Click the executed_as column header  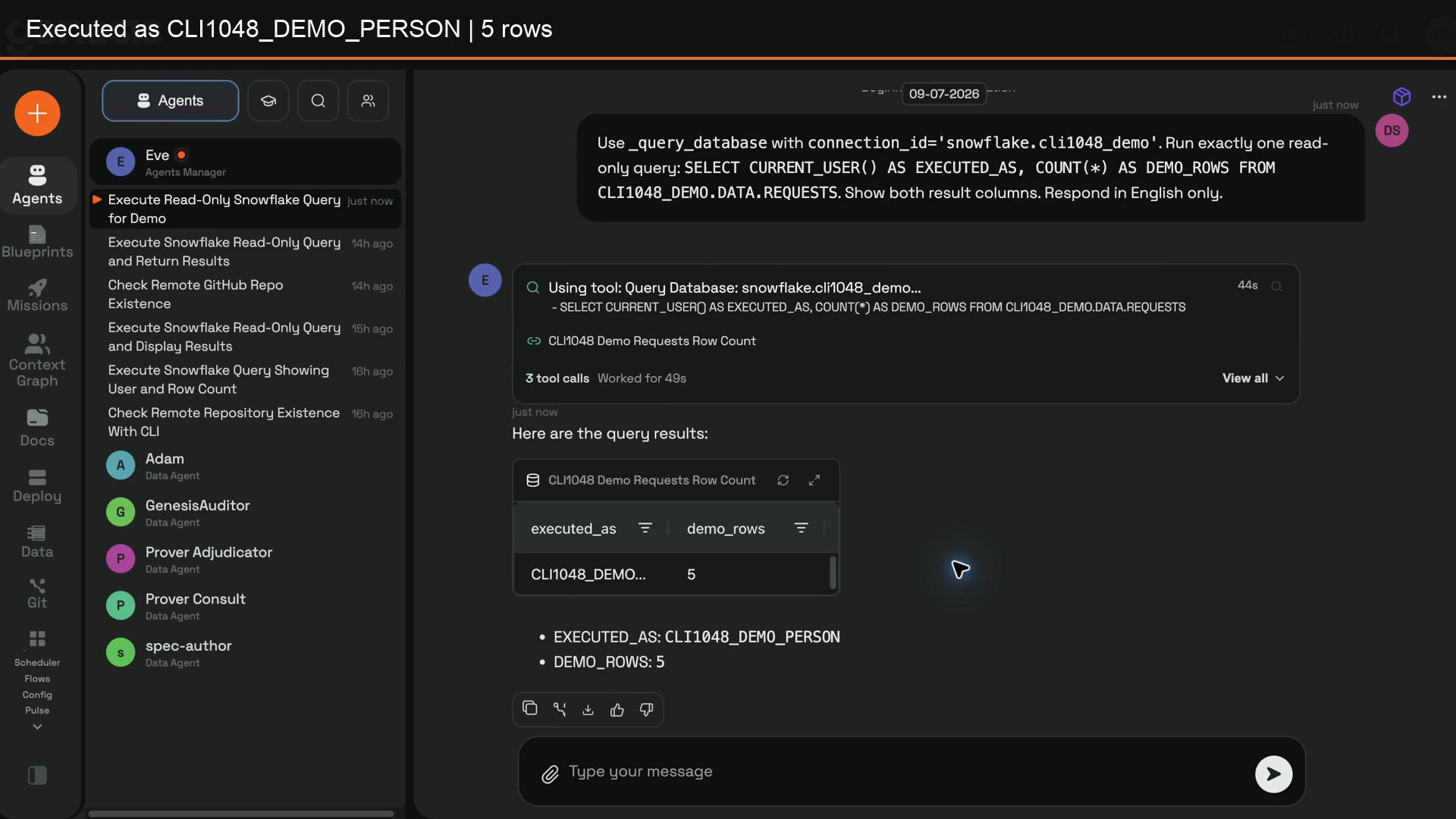573,529
